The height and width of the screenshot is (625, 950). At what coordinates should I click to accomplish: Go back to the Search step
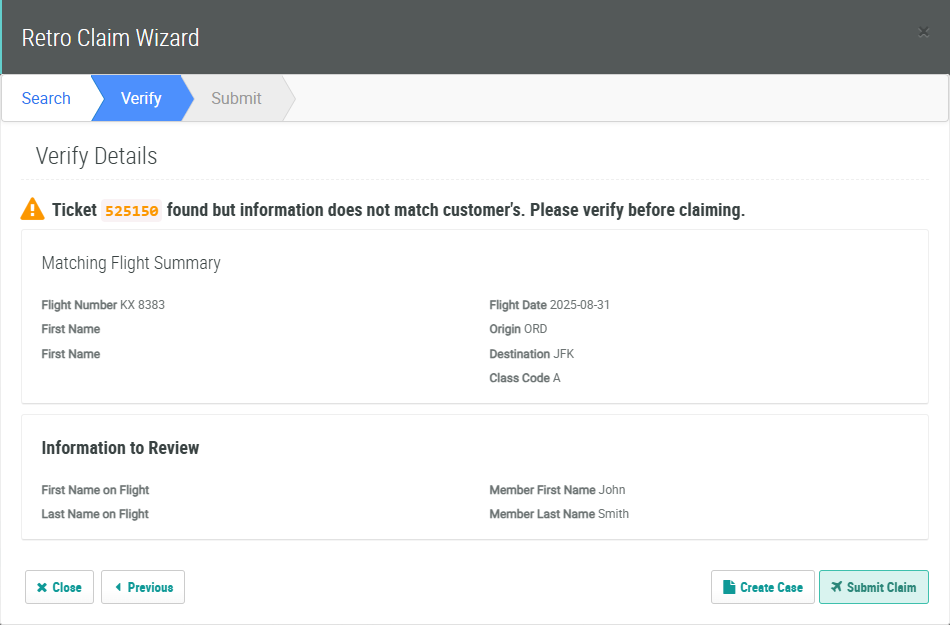click(46, 98)
